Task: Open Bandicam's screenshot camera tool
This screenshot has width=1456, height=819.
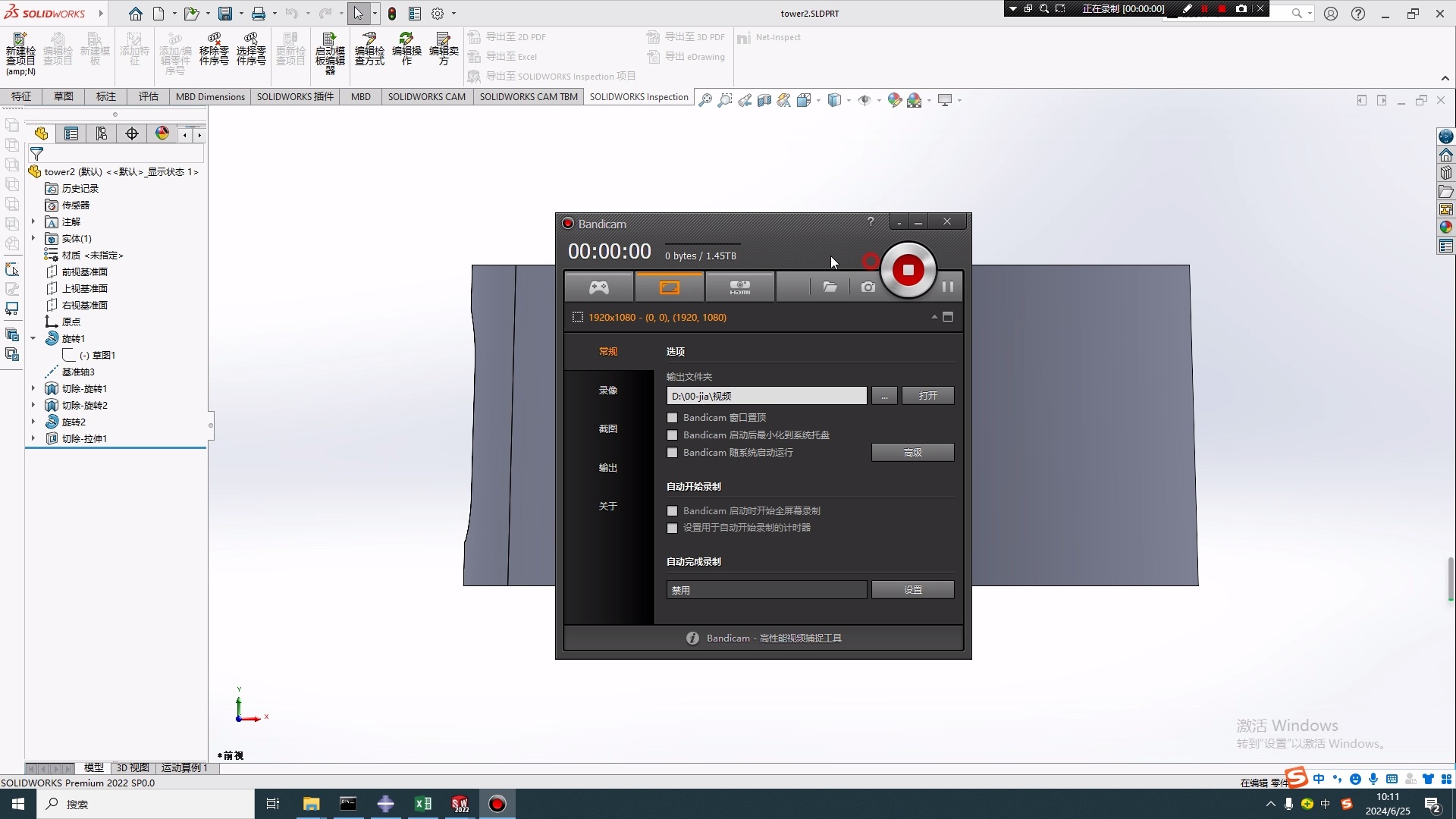Action: tap(868, 287)
